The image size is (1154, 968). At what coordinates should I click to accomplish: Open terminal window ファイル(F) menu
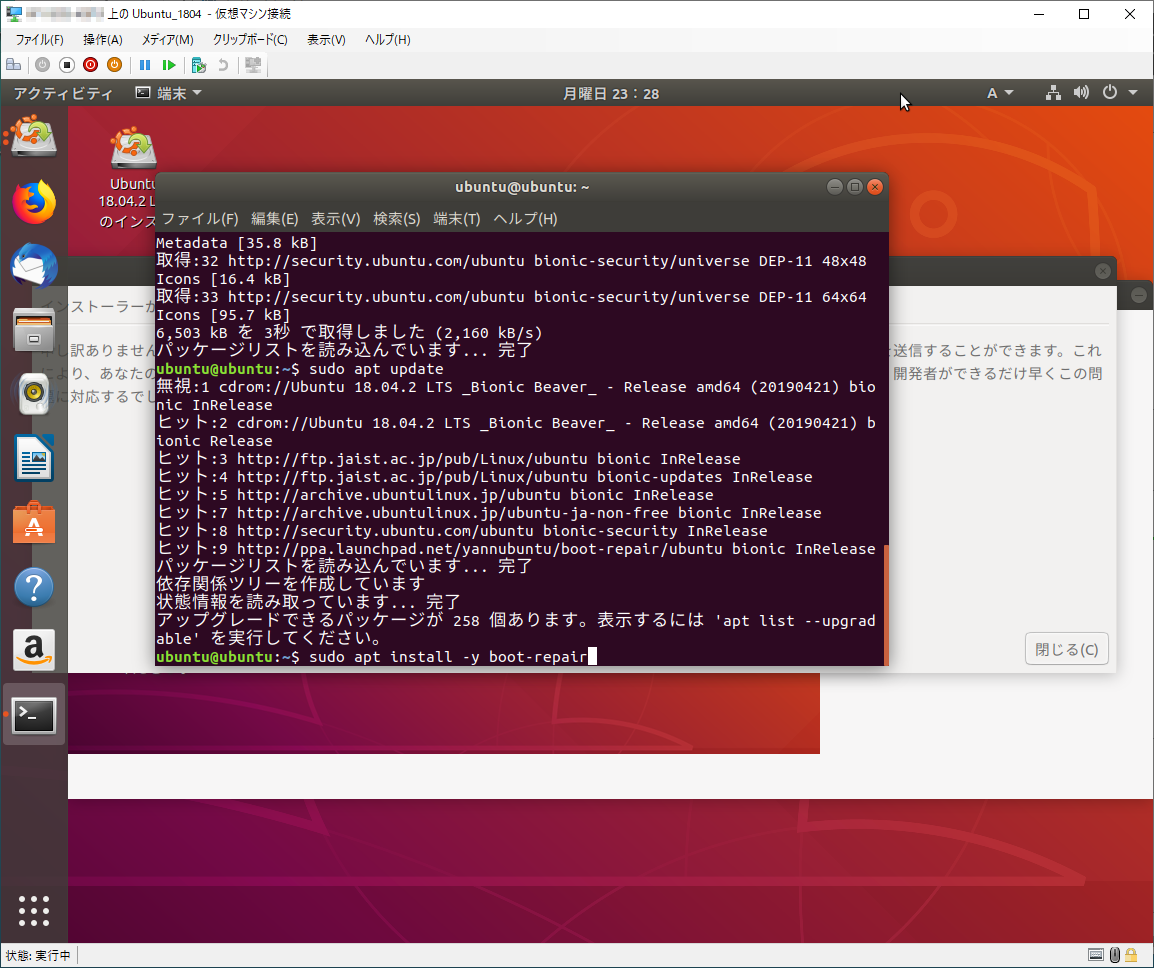(x=199, y=219)
